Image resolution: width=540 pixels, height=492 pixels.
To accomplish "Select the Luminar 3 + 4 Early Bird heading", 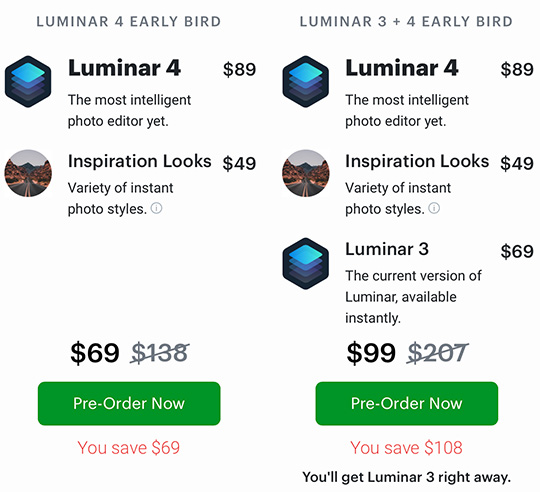I will pyautogui.click(x=406, y=22).
